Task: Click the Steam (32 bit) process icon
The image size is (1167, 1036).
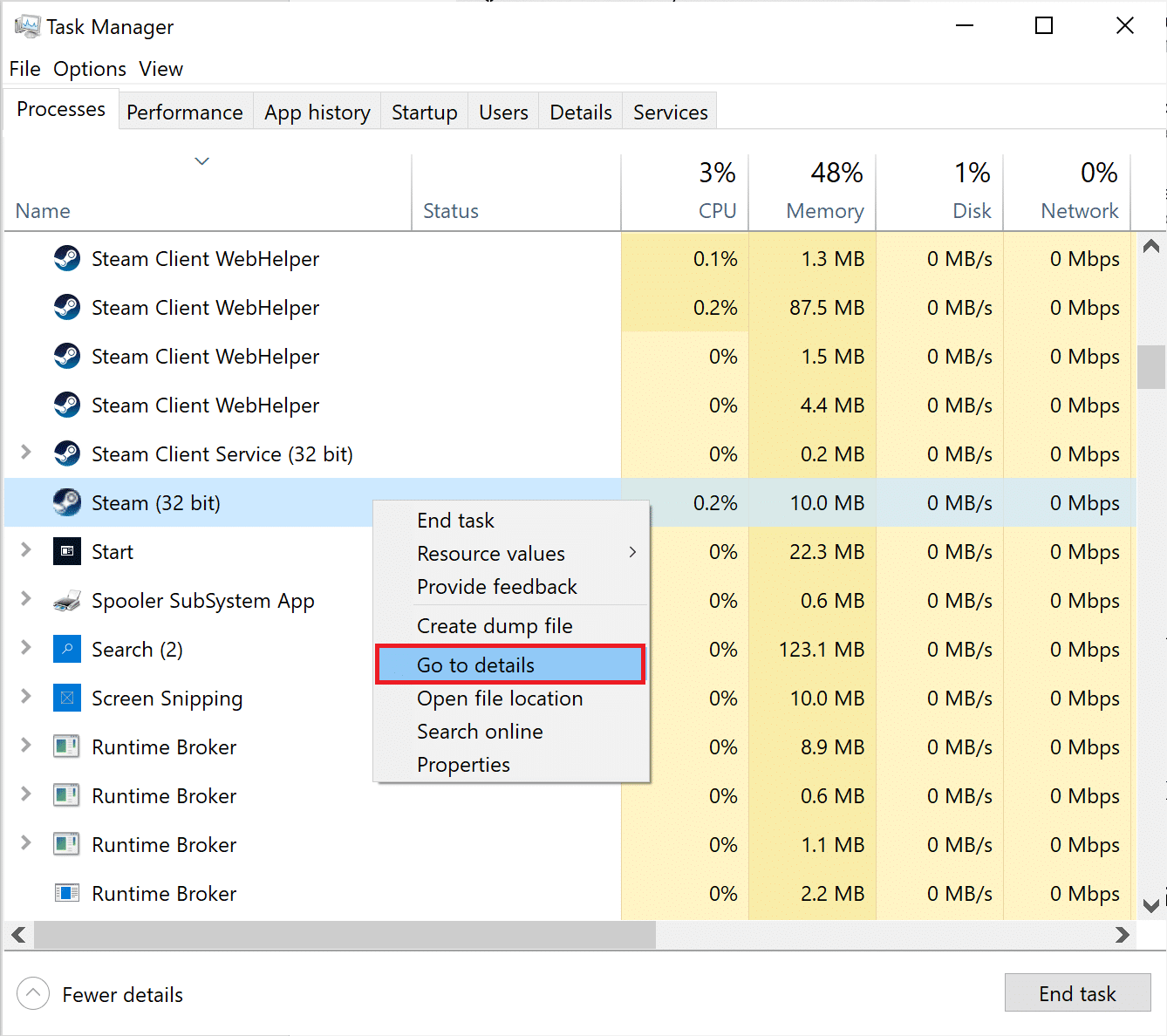Action: [67, 503]
